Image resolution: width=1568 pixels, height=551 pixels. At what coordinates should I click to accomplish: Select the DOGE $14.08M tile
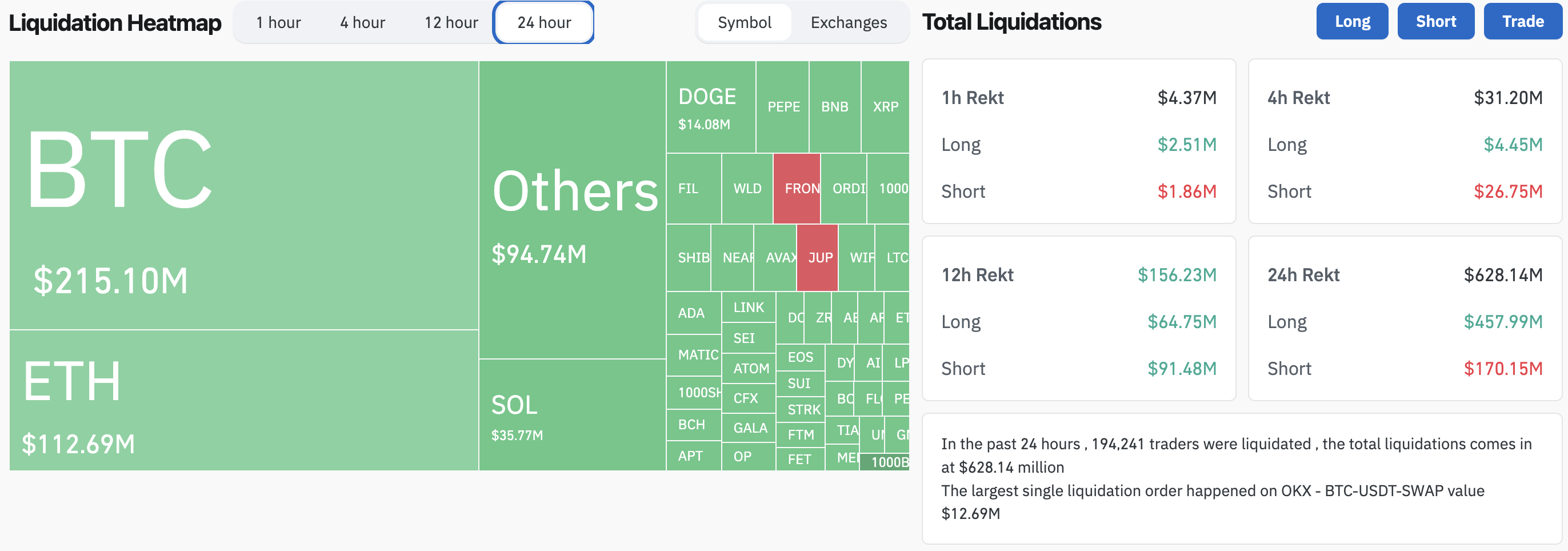710,107
